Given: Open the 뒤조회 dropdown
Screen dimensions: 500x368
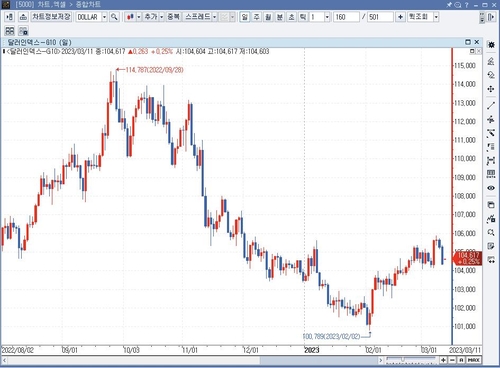Looking at the screenshot, I should tap(436, 17).
